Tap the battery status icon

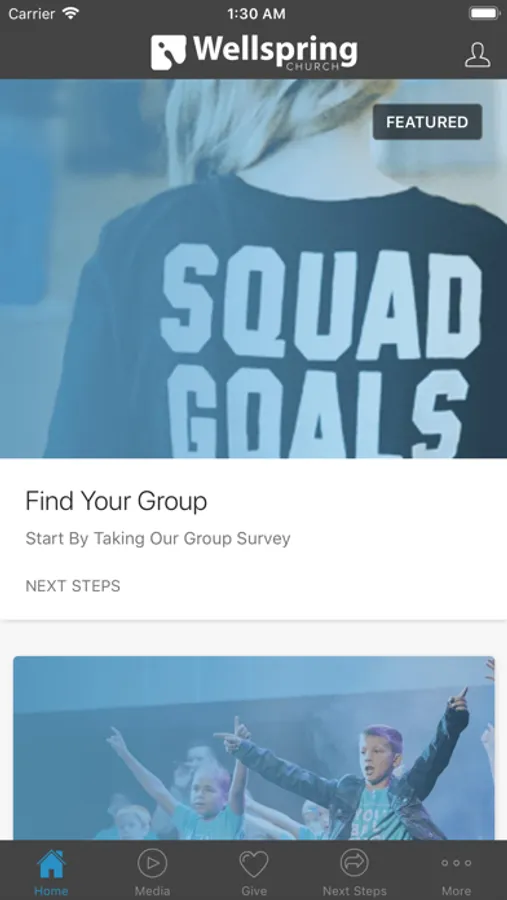[x=485, y=13]
